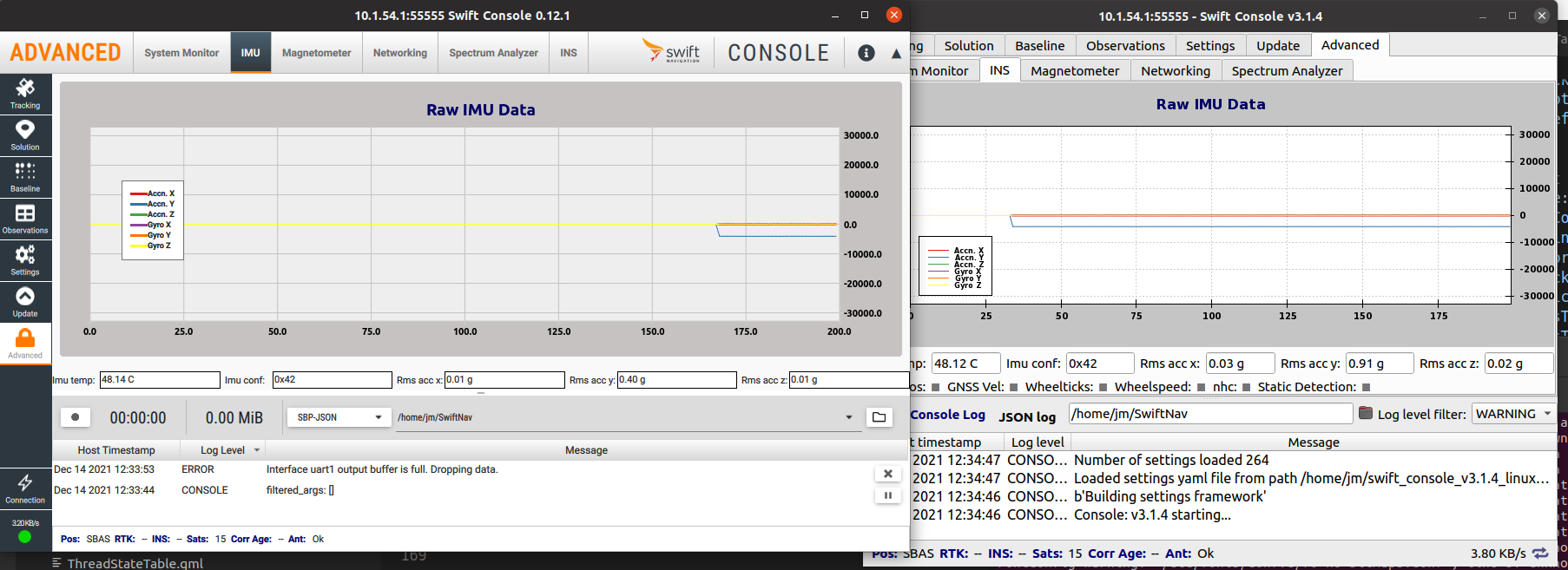Pause the log panel output
1568x570 pixels.
[x=887, y=495]
